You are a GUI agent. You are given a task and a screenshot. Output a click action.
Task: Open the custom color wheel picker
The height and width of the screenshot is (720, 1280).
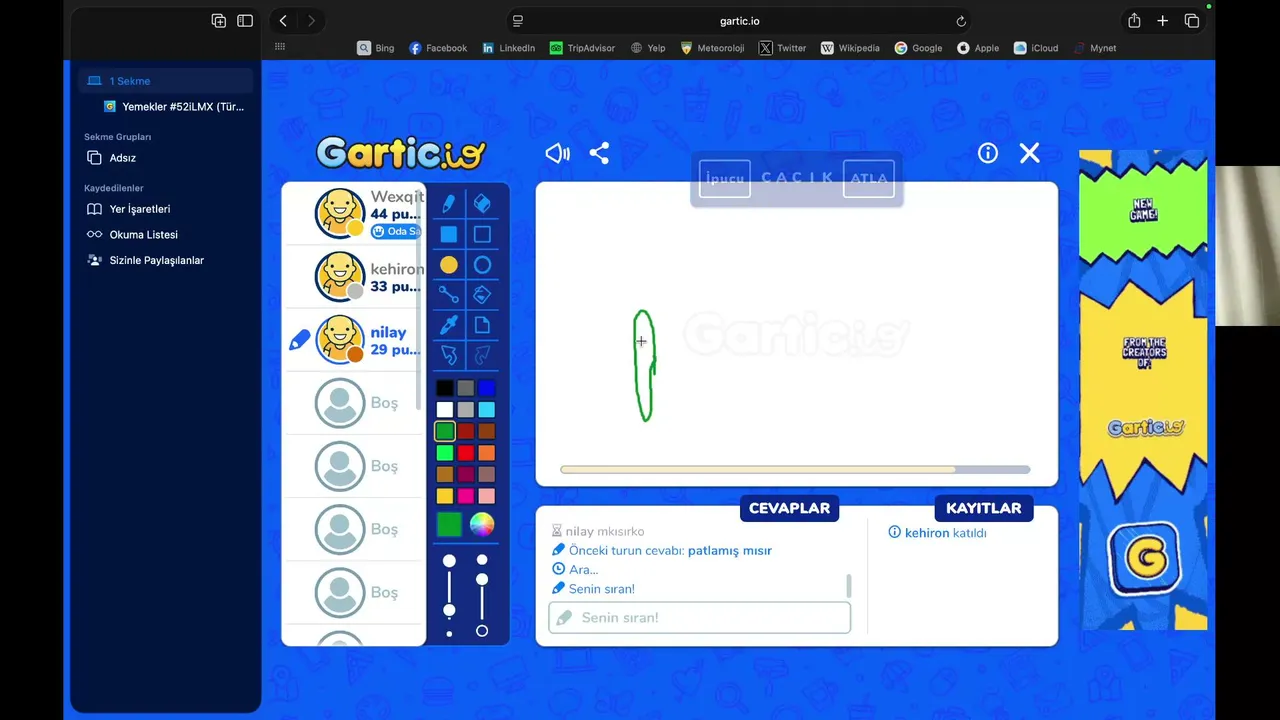point(482,524)
